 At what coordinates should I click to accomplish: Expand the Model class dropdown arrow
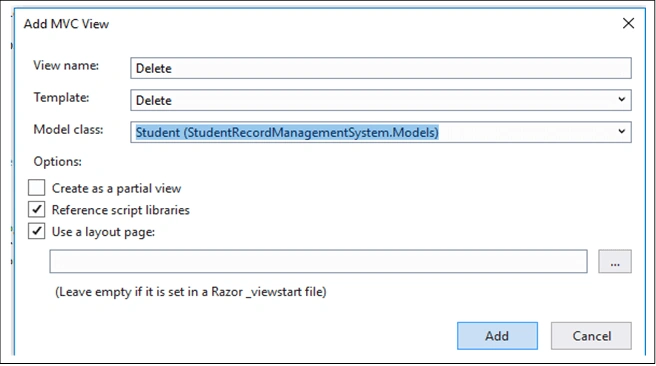622,131
